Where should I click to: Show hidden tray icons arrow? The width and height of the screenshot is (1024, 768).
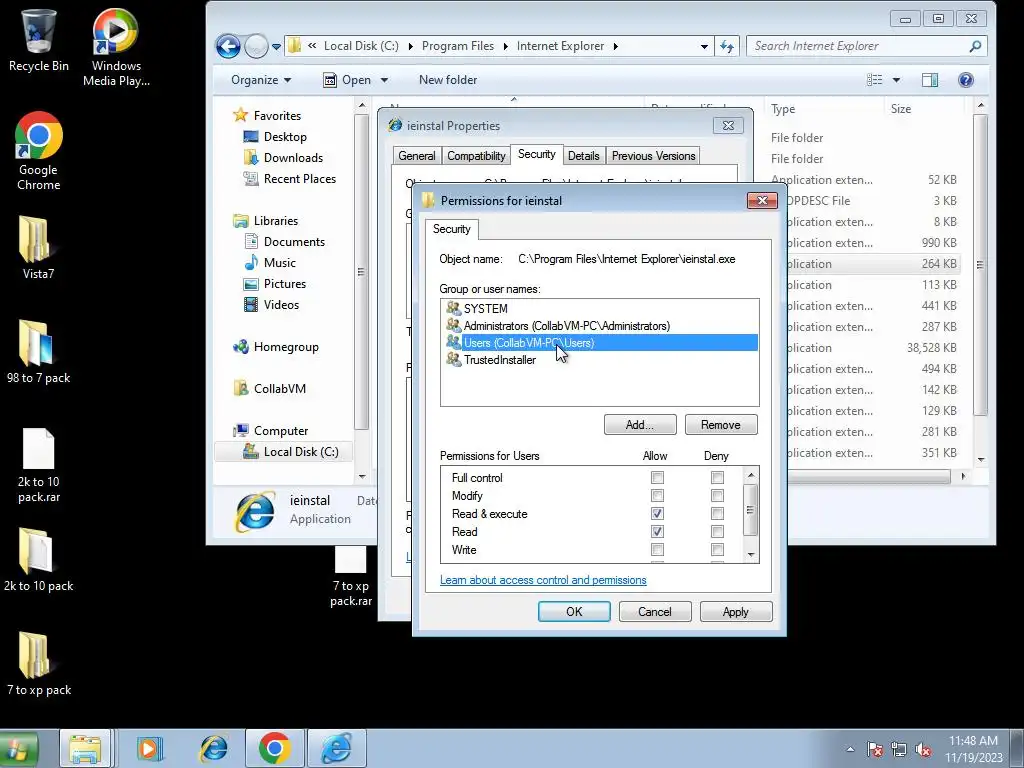tap(850, 749)
